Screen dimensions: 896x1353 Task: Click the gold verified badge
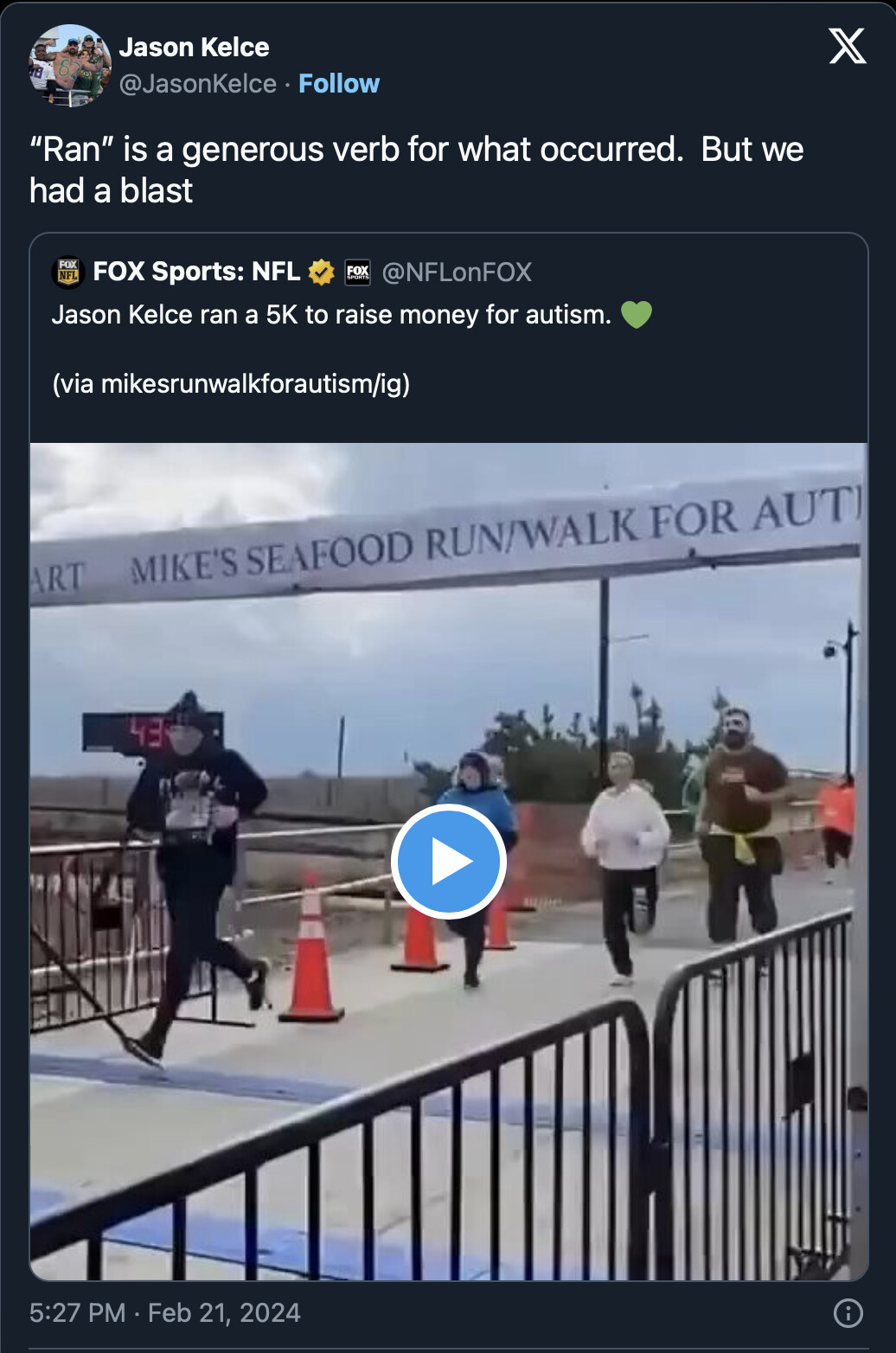[x=321, y=272]
